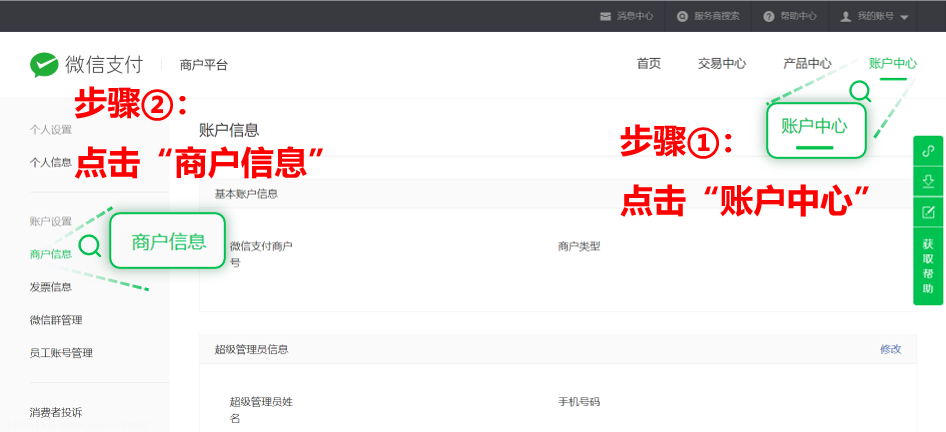Open 帮助中心 via the question mark icon

coord(769,16)
